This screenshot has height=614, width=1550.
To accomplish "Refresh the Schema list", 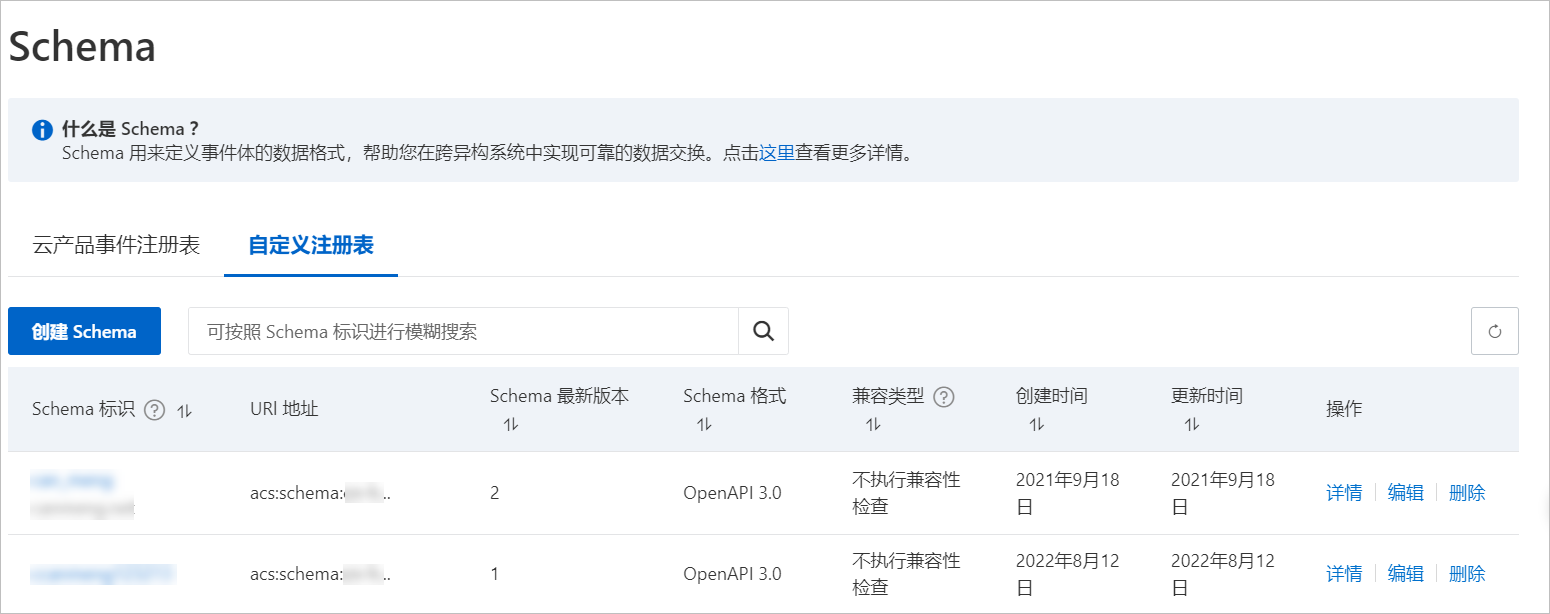I will click(x=1495, y=331).
